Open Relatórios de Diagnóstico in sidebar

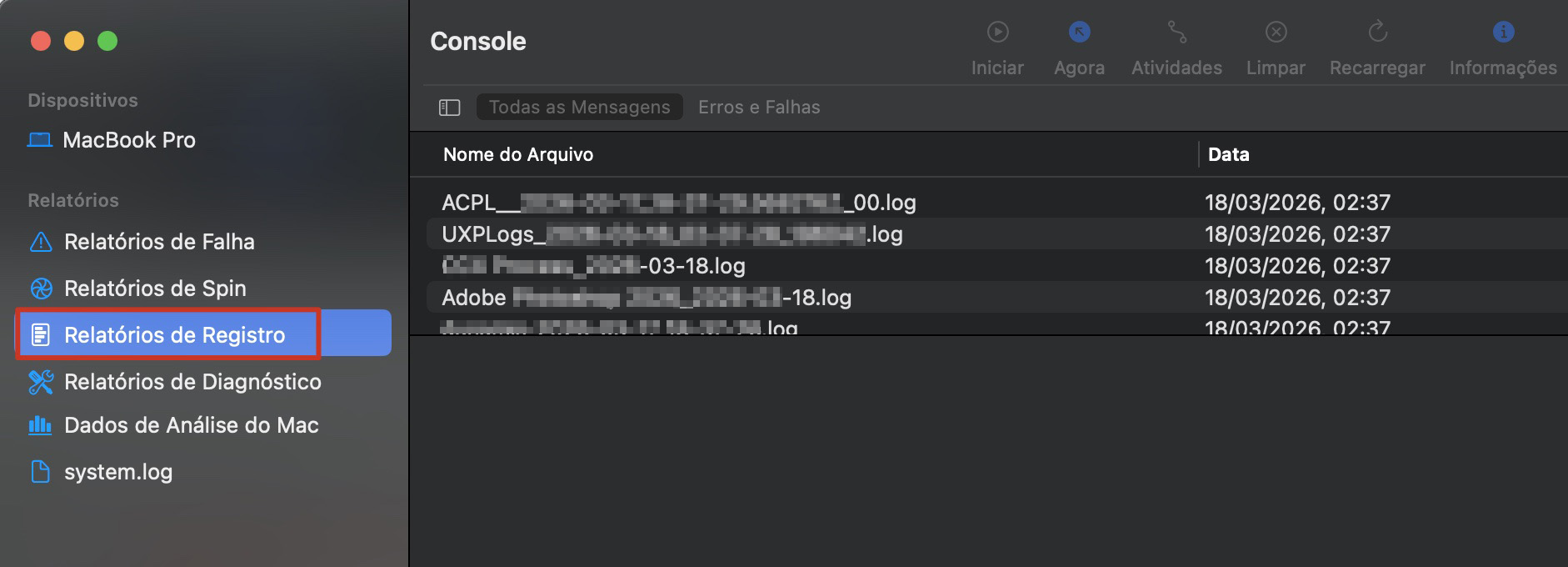pyautogui.click(x=192, y=382)
